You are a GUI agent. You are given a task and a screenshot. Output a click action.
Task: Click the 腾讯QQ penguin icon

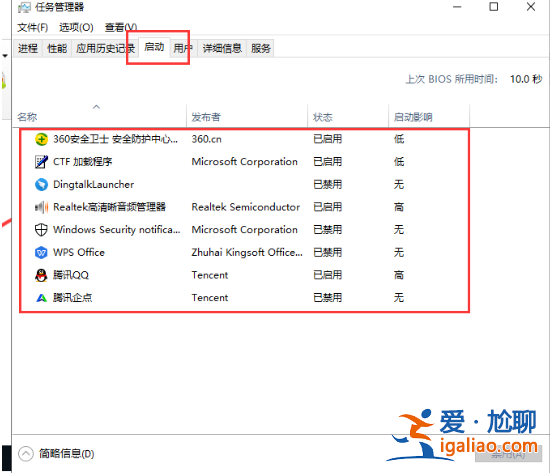tap(41, 275)
